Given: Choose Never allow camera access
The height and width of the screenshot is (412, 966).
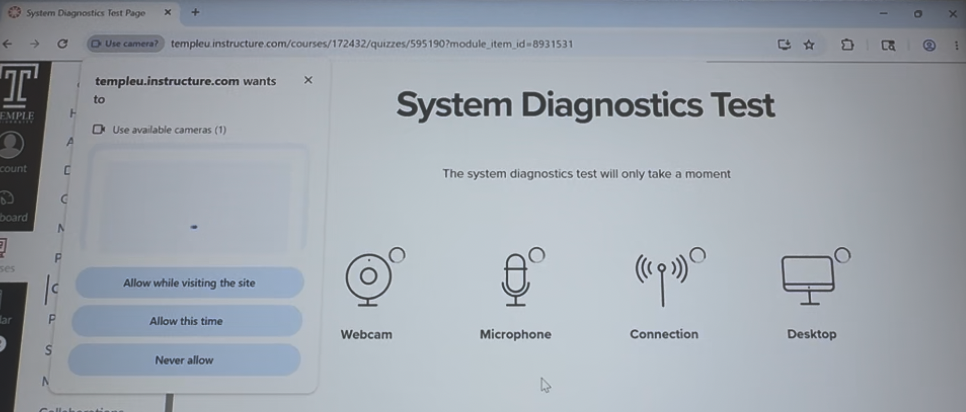Looking at the screenshot, I should [184, 360].
